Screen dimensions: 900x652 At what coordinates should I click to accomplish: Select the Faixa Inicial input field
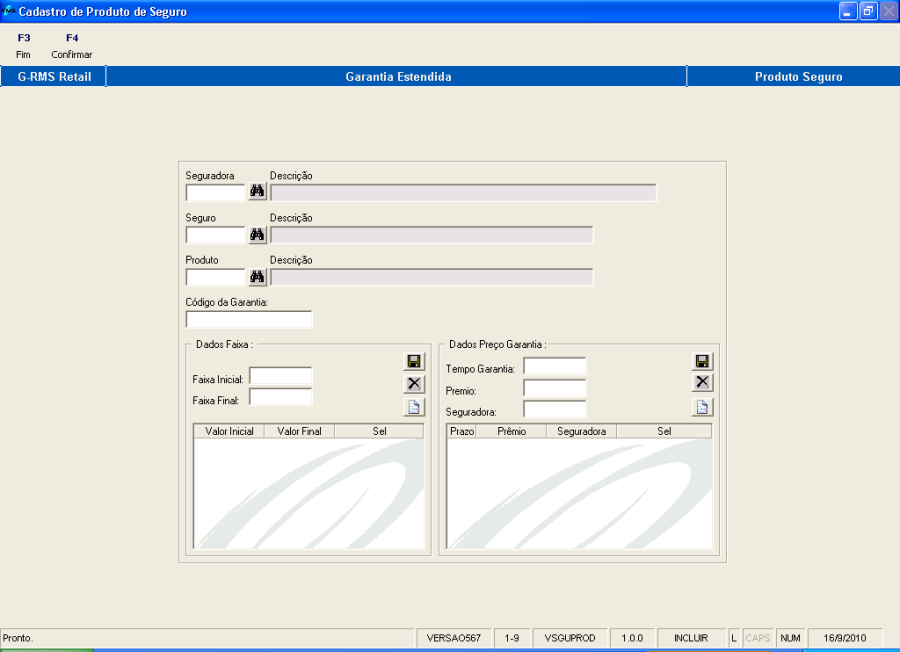click(x=281, y=376)
